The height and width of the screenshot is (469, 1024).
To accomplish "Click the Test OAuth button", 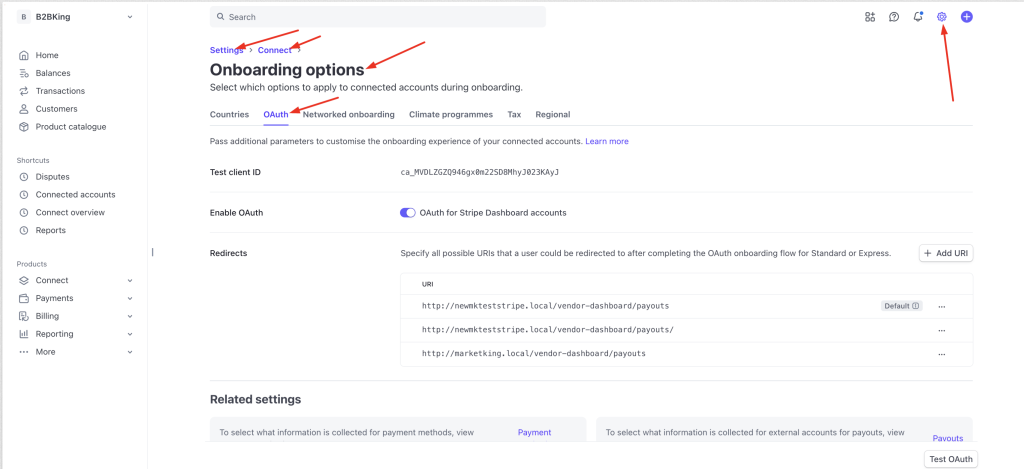I will pyautogui.click(x=950, y=459).
